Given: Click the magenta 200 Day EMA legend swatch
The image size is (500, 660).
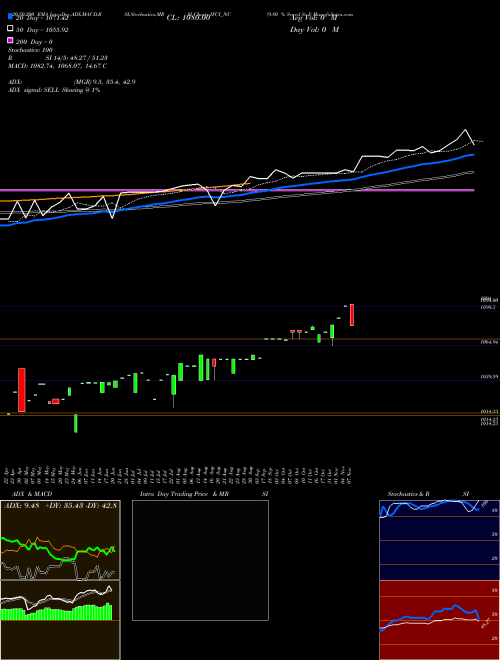Looking at the screenshot, I should (x=10, y=41).
